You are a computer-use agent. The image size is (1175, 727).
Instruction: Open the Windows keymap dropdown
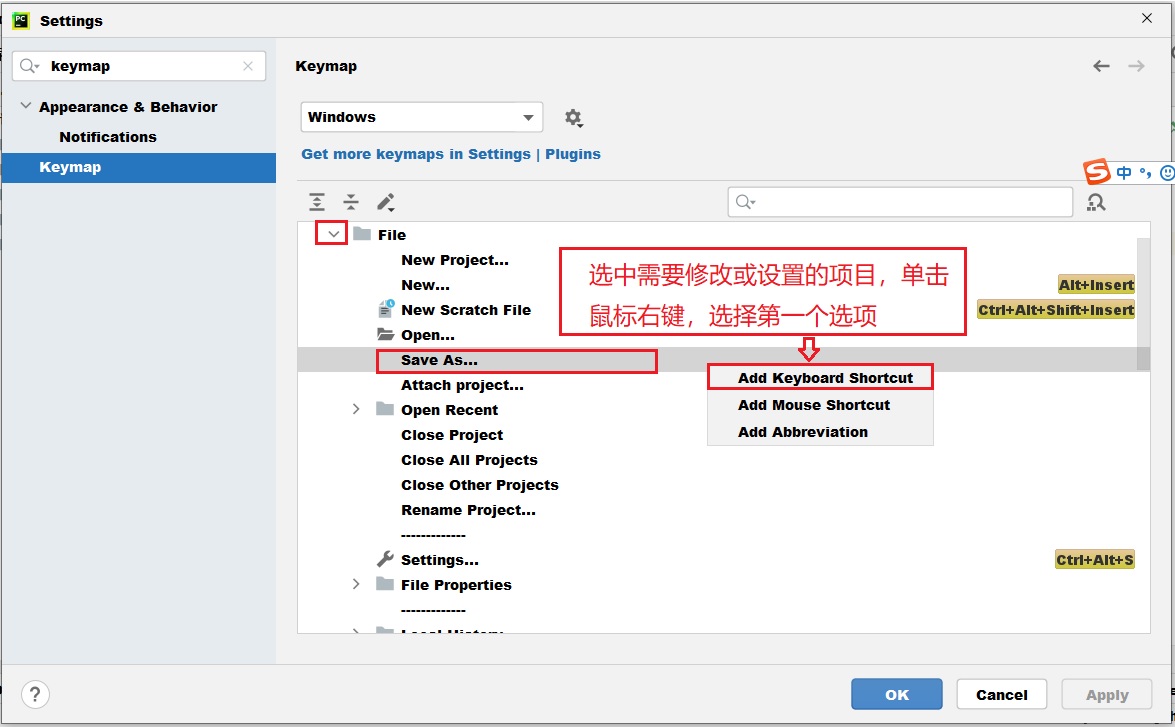tap(421, 117)
